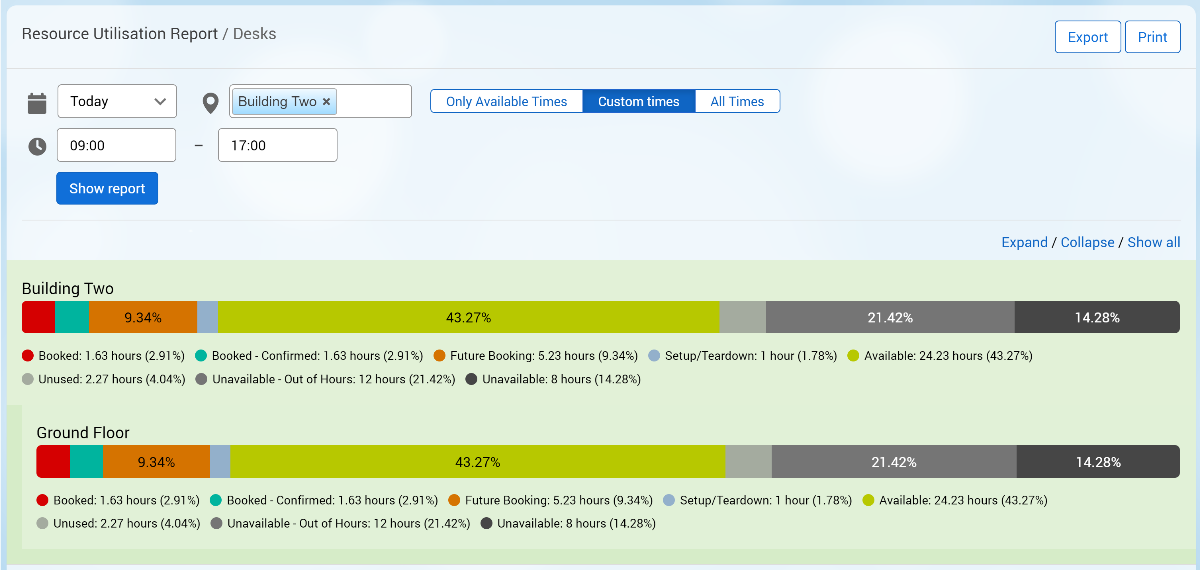Collapse all report sections
The width and height of the screenshot is (1200, 570).
tap(1087, 242)
